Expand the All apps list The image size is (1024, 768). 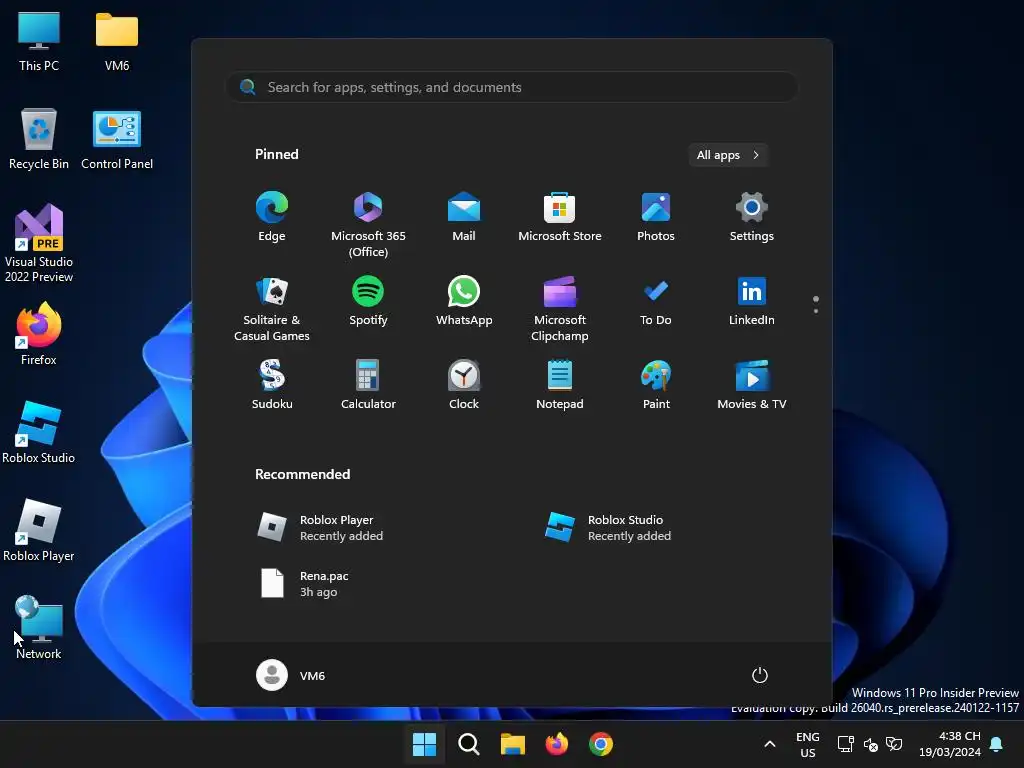pyautogui.click(x=728, y=155)
